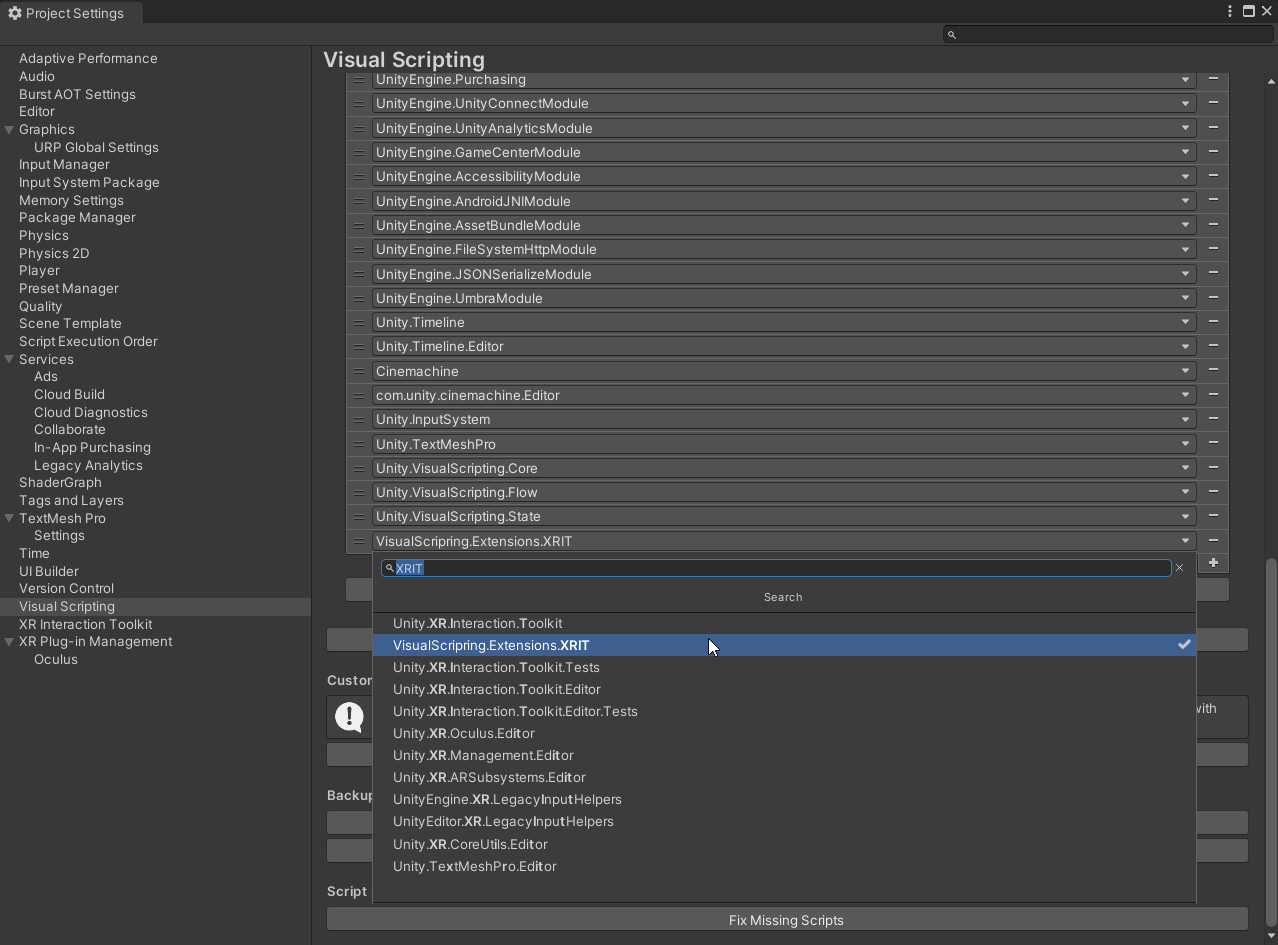1278x945 pixels.
Task: Remove the Unity.TextMeshPro entry via minus icon
Action: [x=1213, y=444]
